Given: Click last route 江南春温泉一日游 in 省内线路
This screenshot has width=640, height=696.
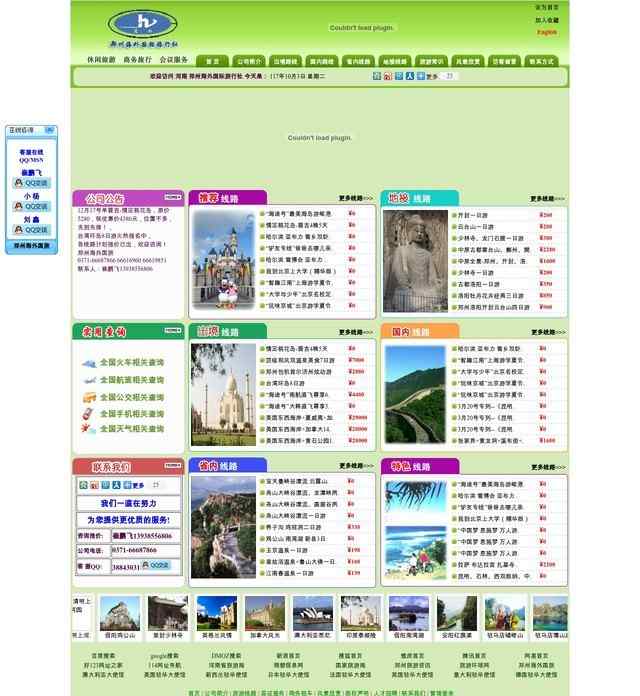Looking at the screenshot, I should click(290, 573).
